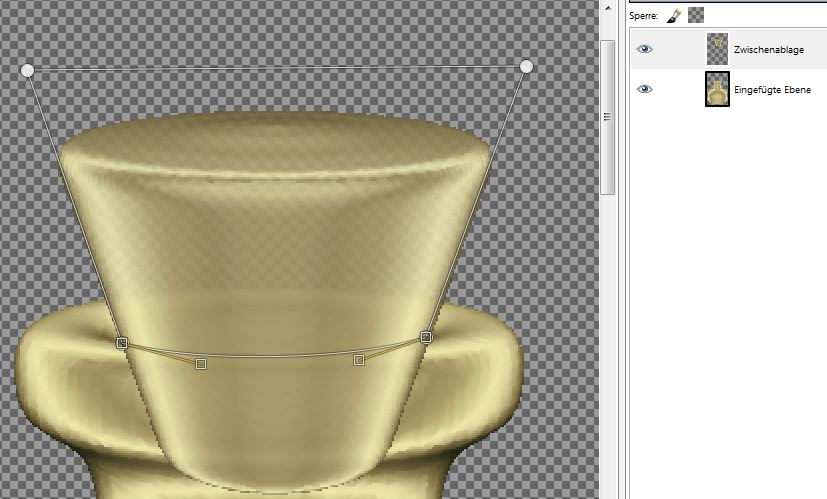
Task: Toggle the checkerboard lock alpha channel icon
Action: [695, 16]
